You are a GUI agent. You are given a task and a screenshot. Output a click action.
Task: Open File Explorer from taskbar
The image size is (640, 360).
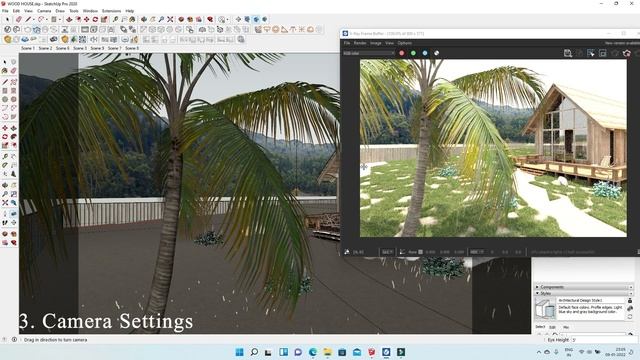[327, 352]
